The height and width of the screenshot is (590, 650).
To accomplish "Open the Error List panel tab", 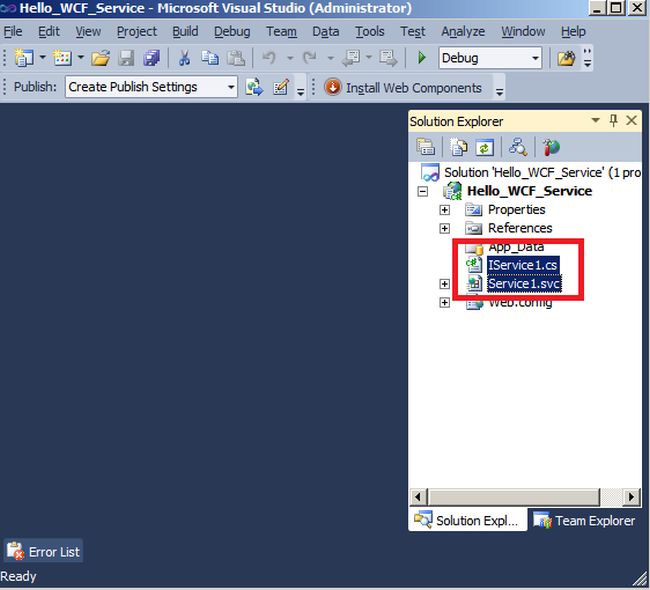I will (44, 551).
